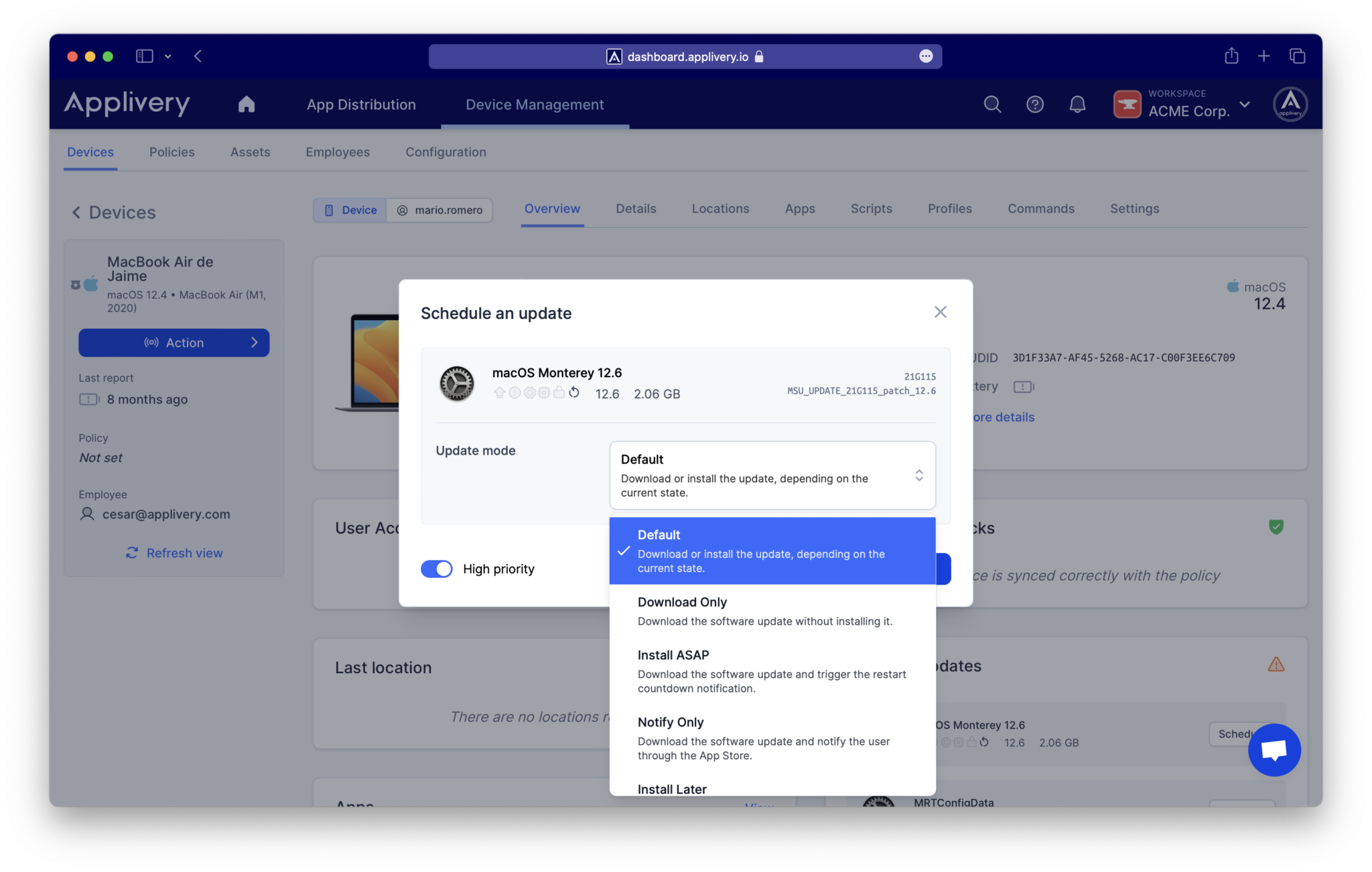Open the search icon in the navigation bar

tap(992, 104)
